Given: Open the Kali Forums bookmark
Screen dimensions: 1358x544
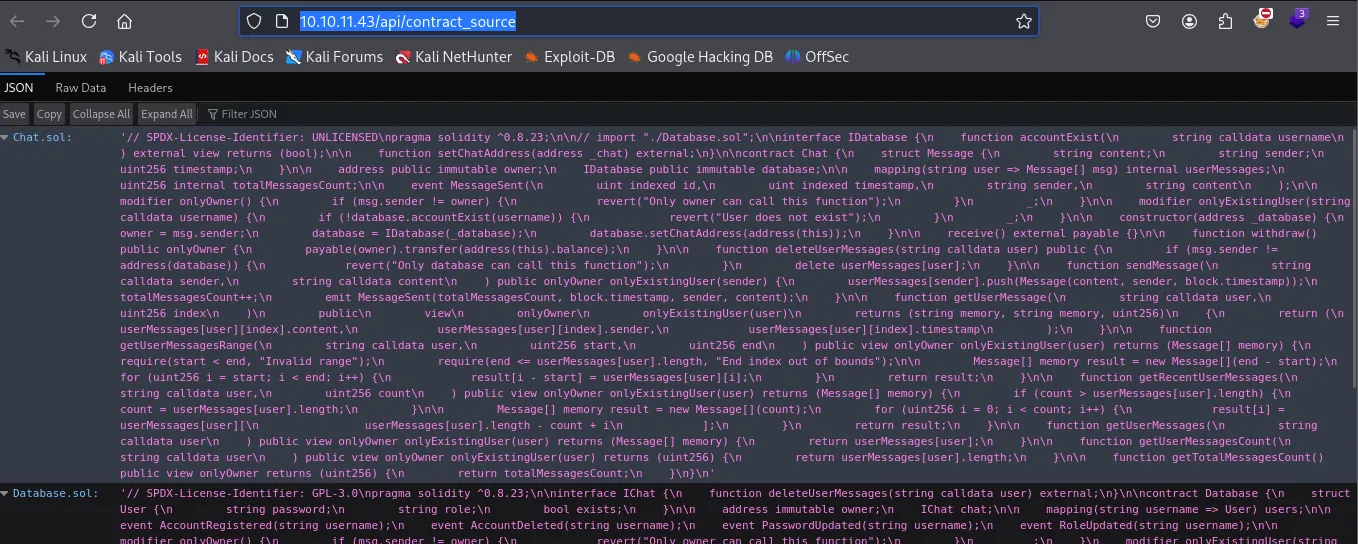Looking at the screenshot, I should pyautogui.click(x=334, y=57).
